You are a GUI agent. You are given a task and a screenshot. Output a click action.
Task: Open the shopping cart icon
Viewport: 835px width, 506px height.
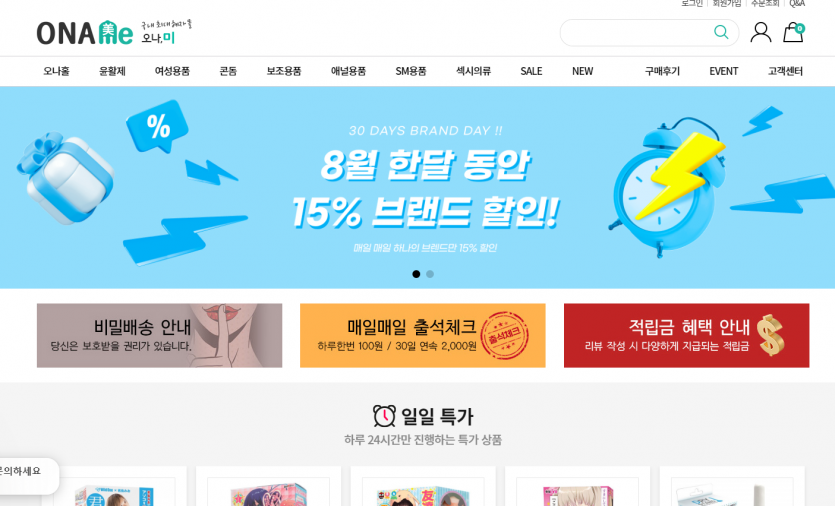[793, 32]
